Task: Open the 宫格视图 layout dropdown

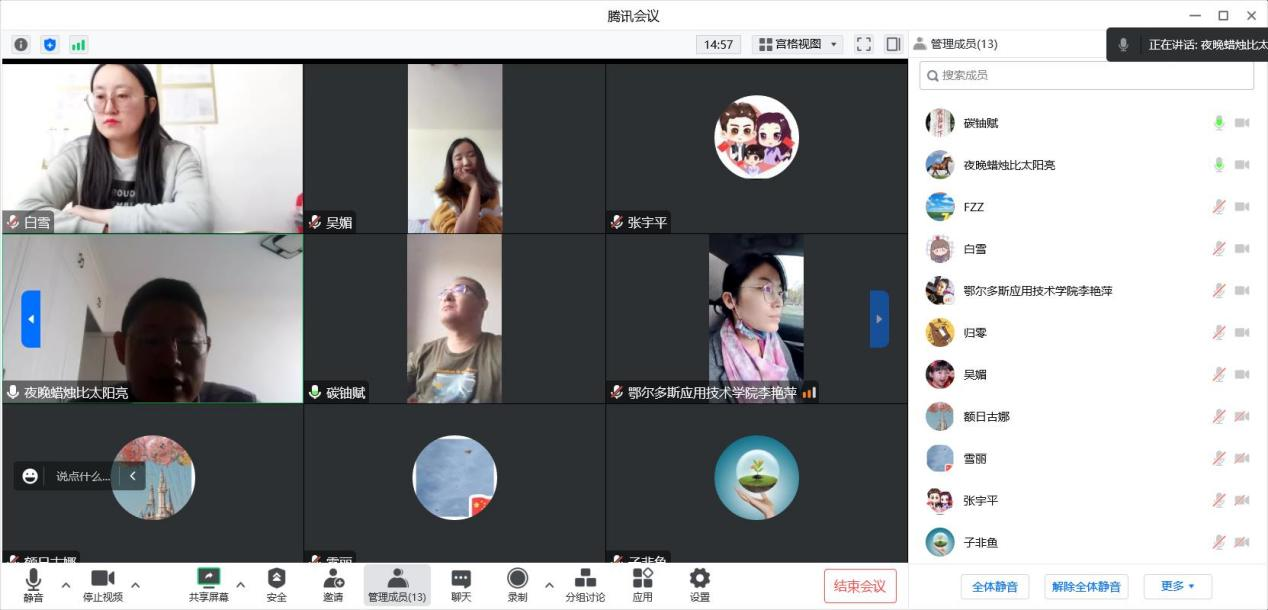Action: click(x=797, y=44)
